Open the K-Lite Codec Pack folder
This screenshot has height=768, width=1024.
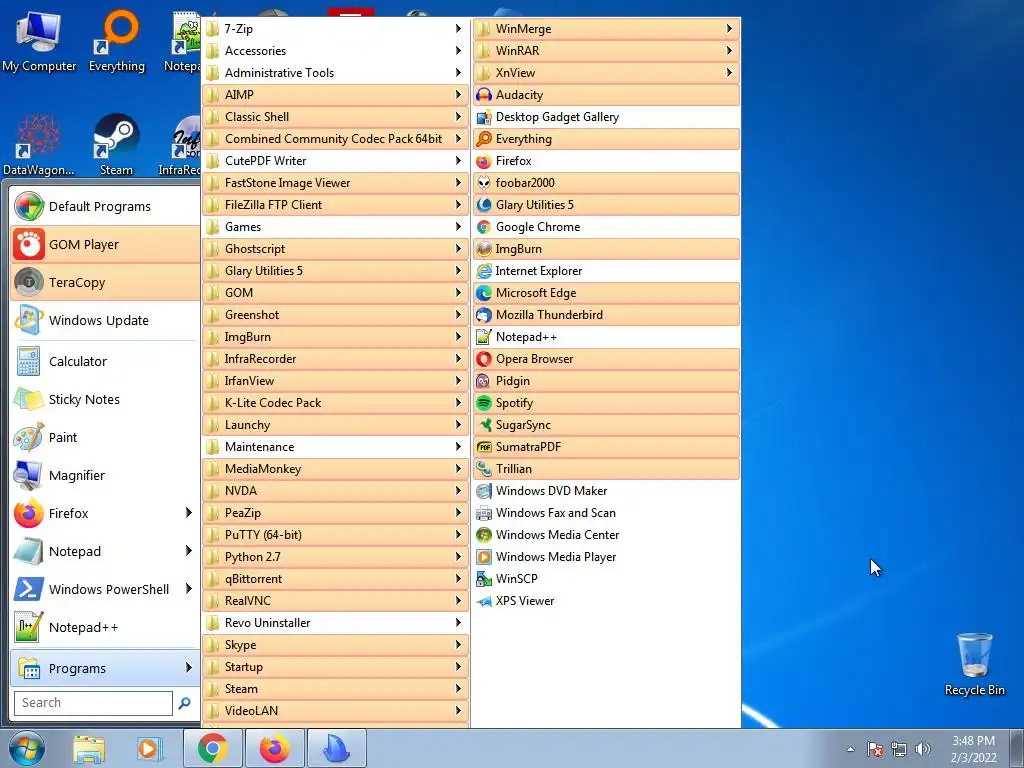click(x=336, y=403)
